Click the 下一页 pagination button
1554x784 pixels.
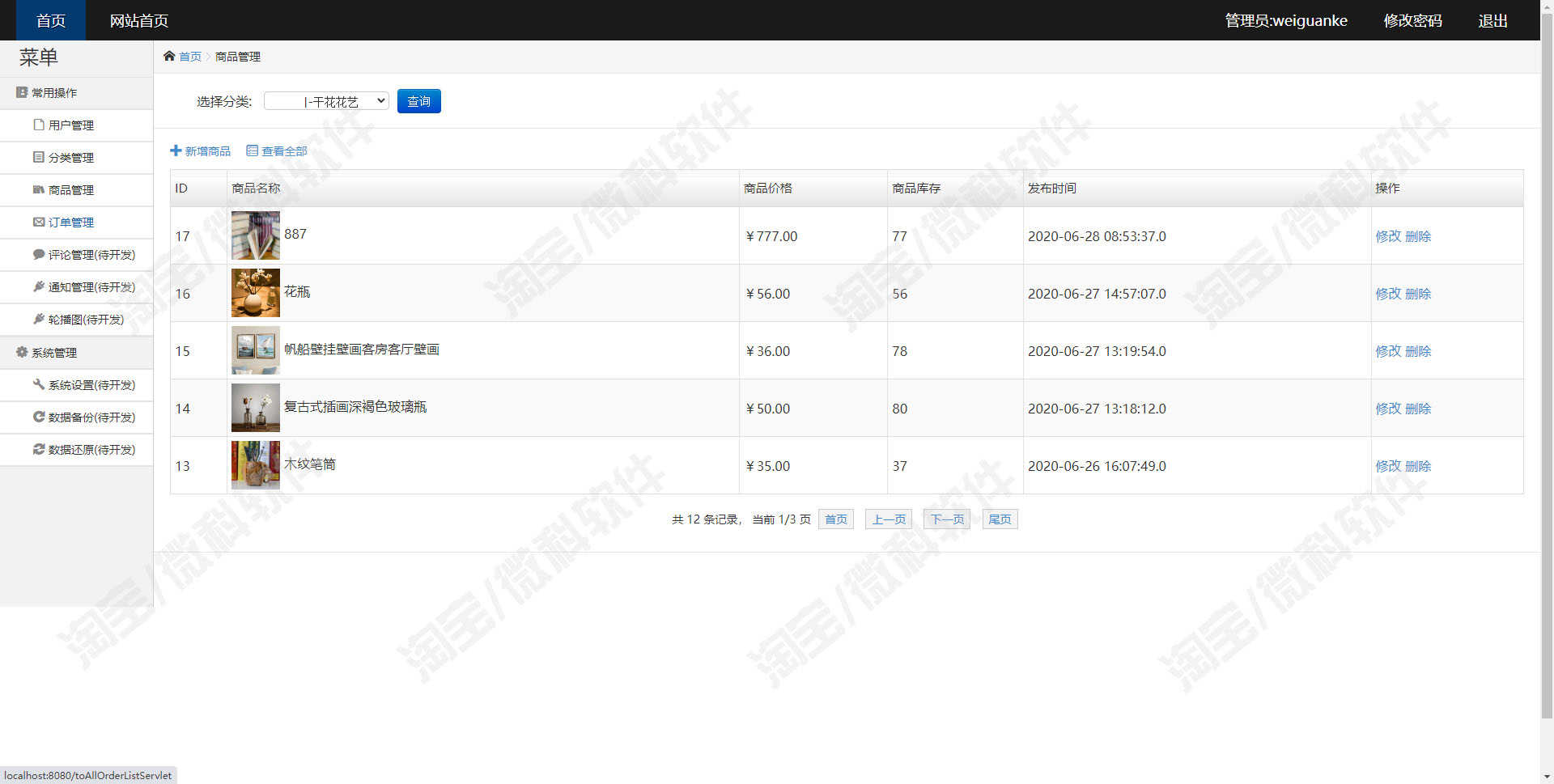947,519
